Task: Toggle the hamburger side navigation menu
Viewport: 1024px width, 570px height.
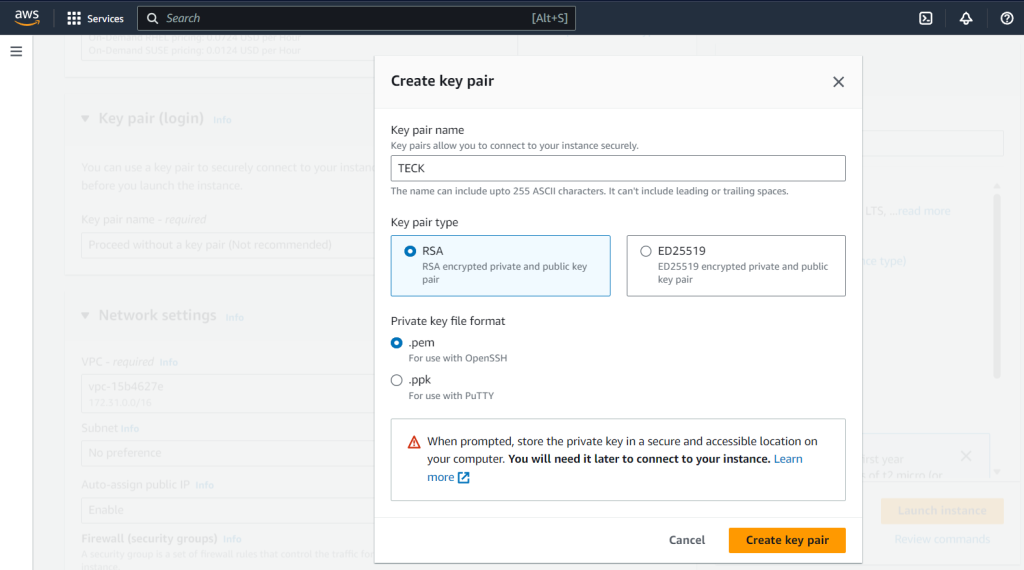Action: [x=16, y=51]
